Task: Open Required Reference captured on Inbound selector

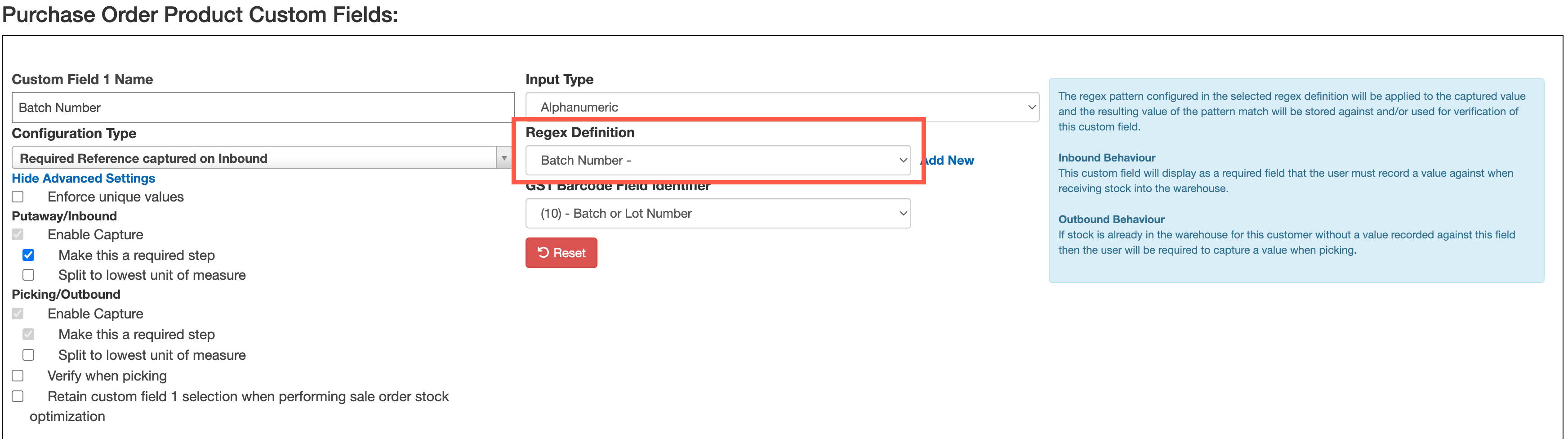Action: tap(256, 158)
